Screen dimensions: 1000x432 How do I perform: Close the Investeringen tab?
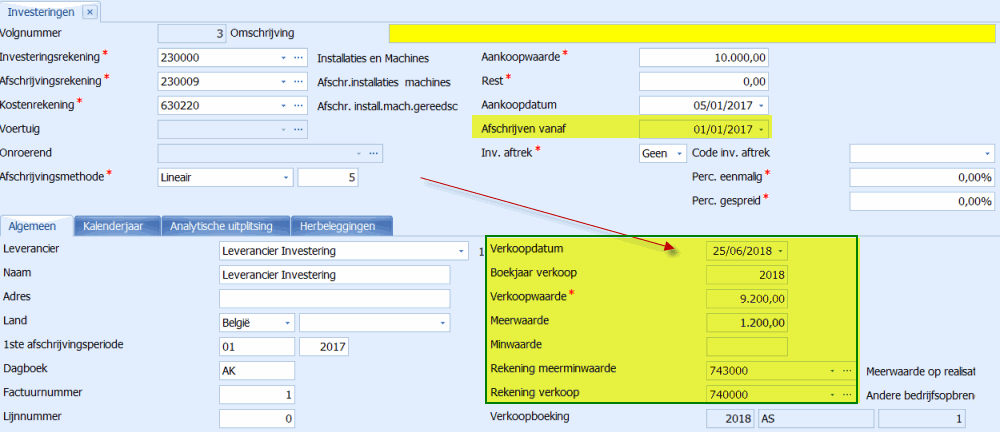click(89, 11)
